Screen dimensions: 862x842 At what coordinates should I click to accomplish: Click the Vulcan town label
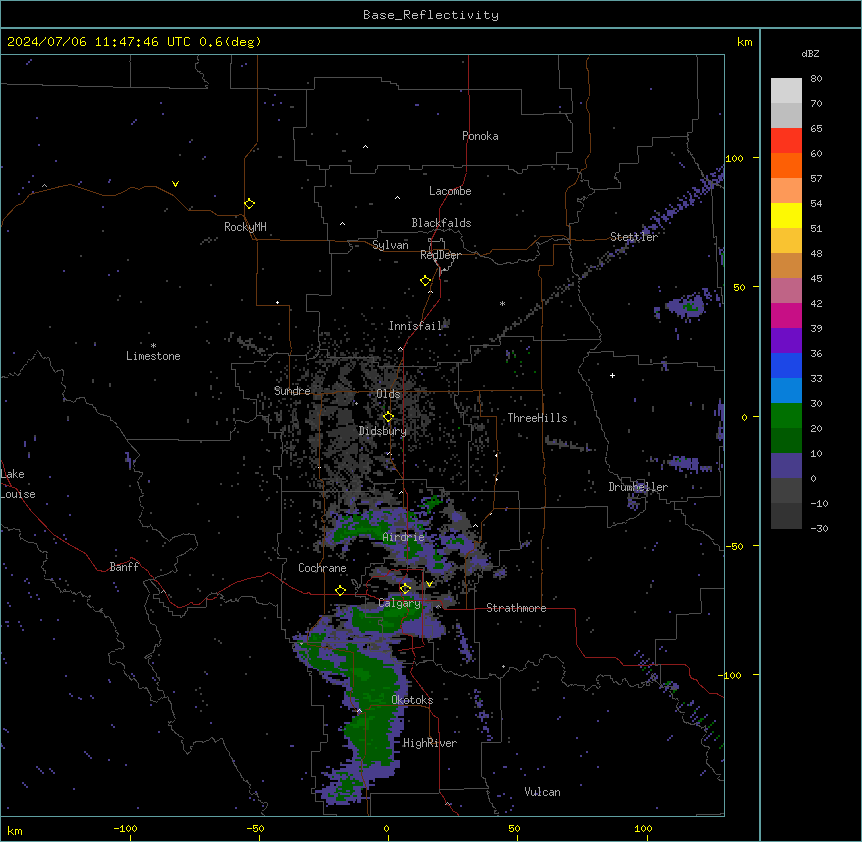pyautogui.click(x=543, y=792)
